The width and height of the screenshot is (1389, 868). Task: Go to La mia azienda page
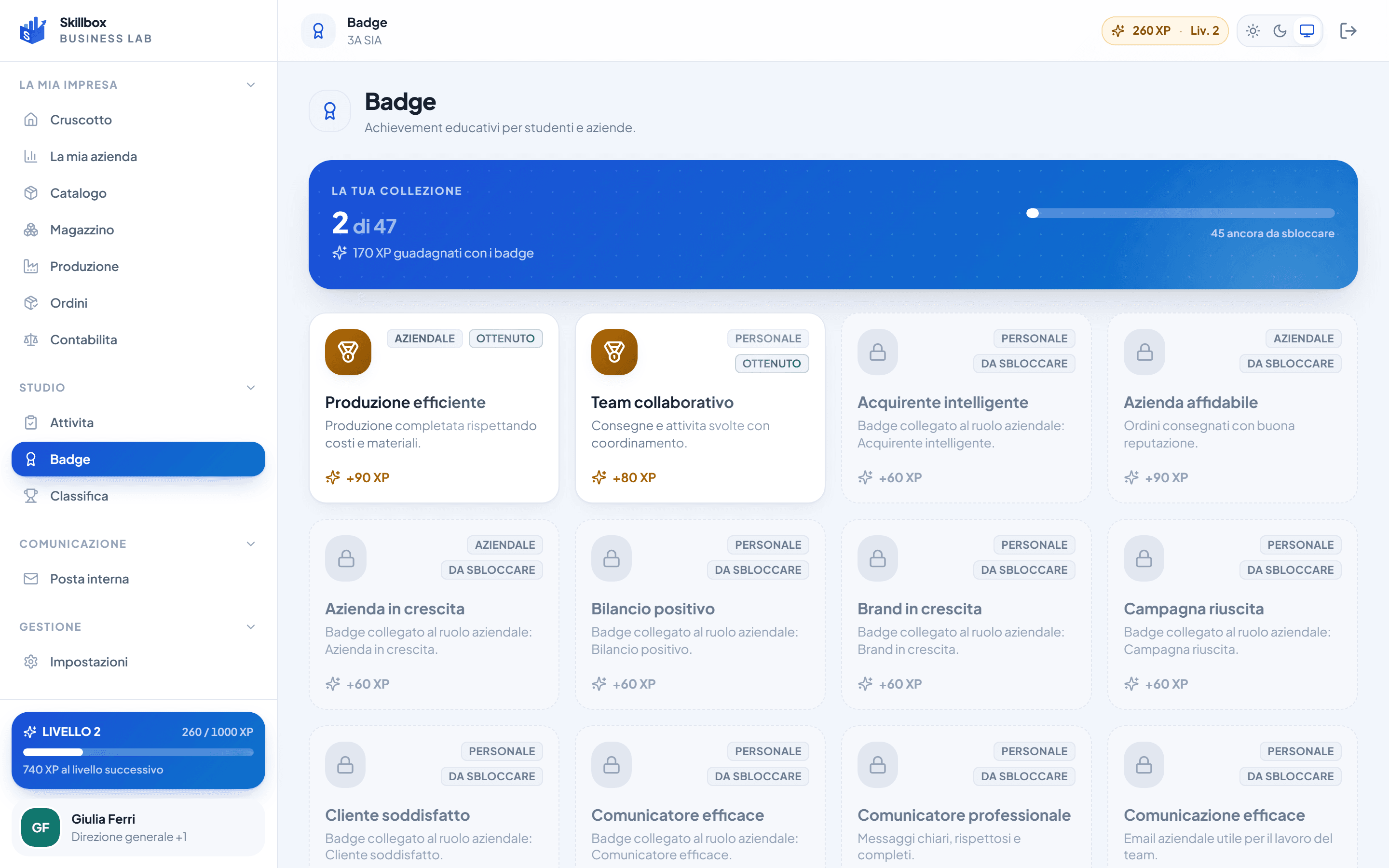coord(138,157)
